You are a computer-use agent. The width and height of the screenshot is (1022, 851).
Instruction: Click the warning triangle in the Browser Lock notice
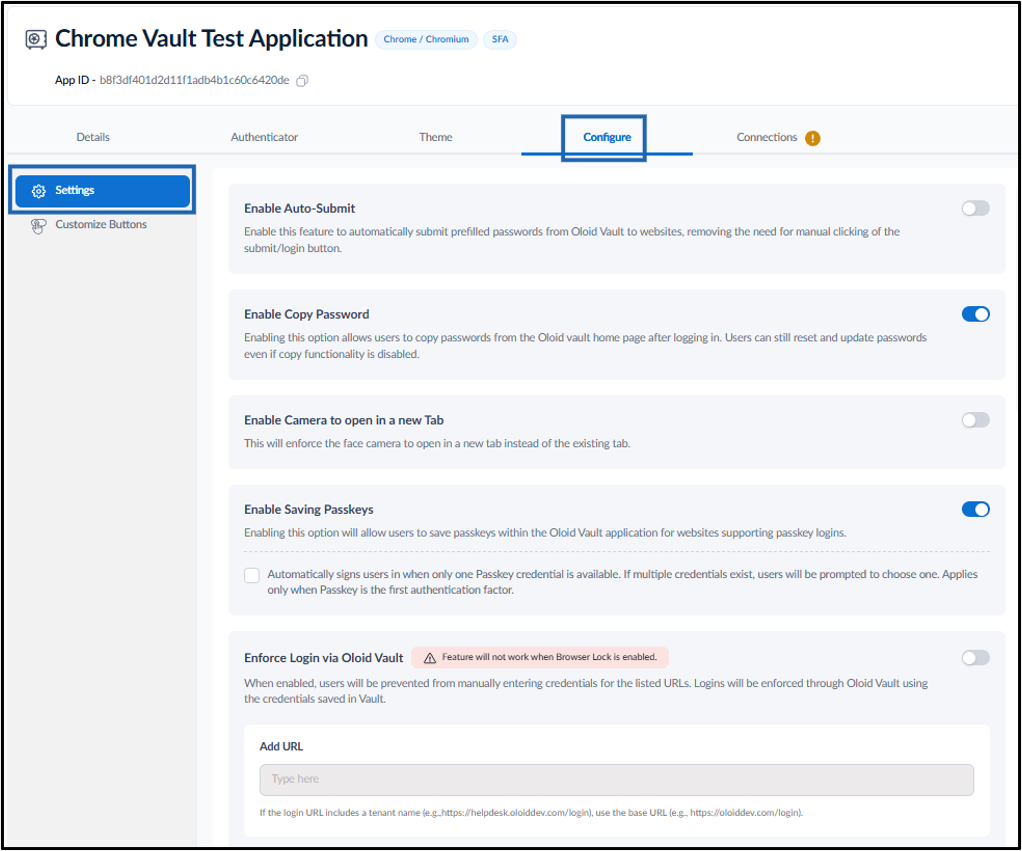430,658
